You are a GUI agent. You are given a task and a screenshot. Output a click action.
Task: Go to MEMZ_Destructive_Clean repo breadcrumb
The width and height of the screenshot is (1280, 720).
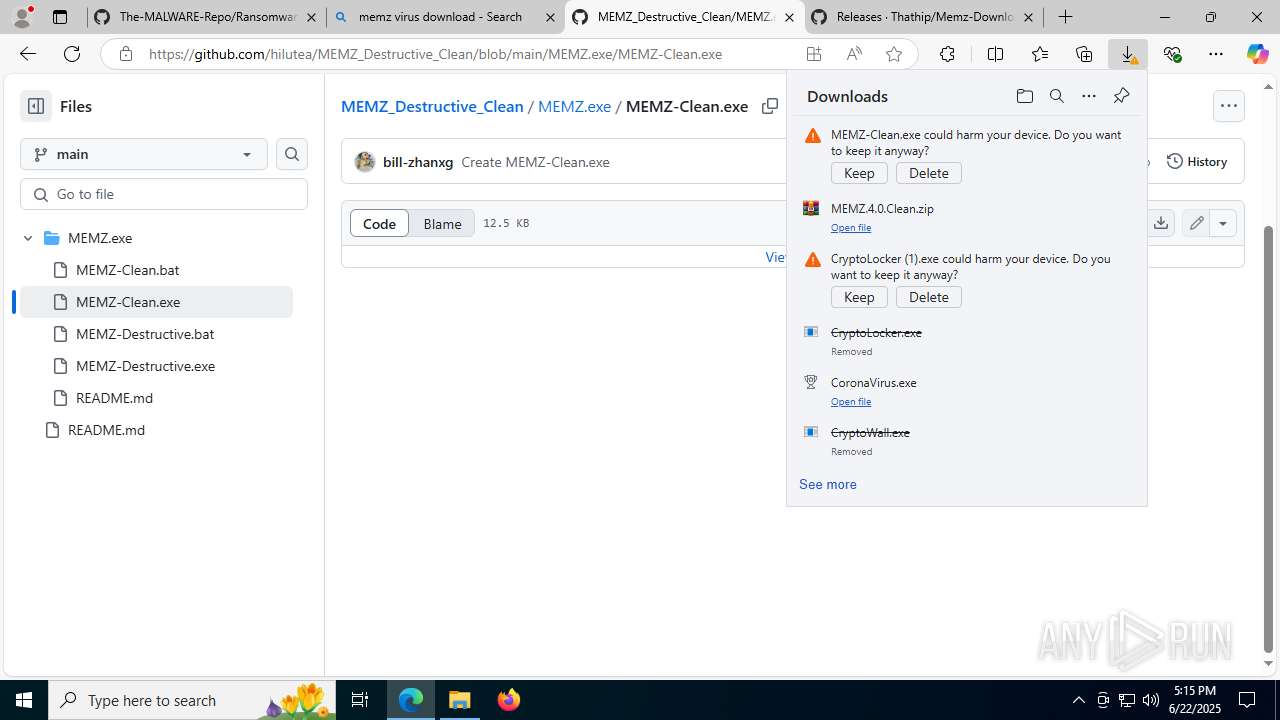point(432,106)
